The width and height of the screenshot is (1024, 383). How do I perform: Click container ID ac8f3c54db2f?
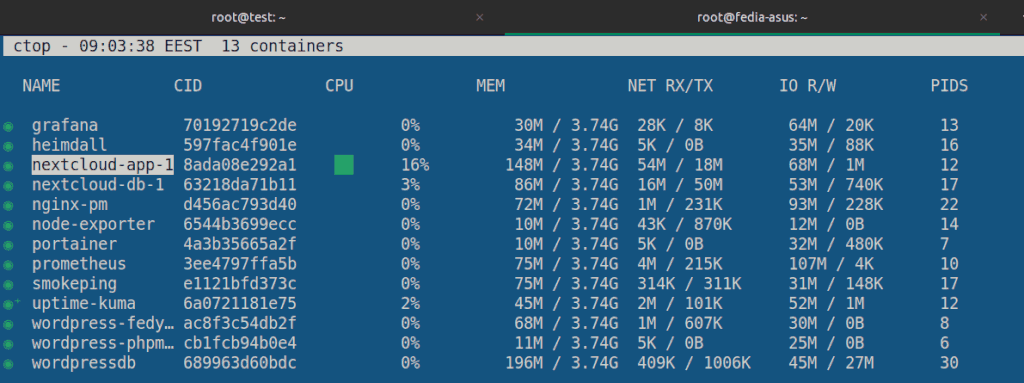click(x=240, y=324)
